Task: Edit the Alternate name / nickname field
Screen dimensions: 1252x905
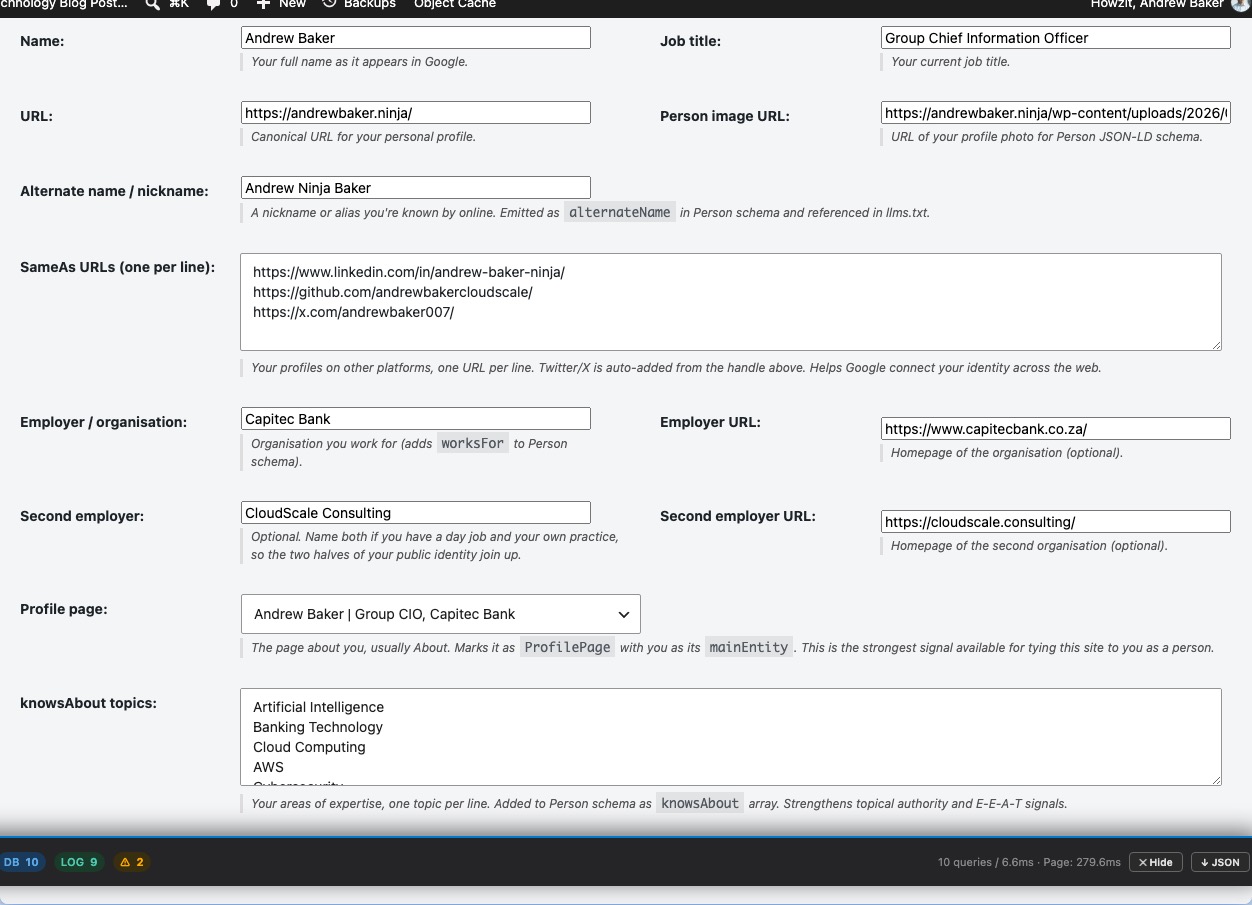Action: pos(416,188)
